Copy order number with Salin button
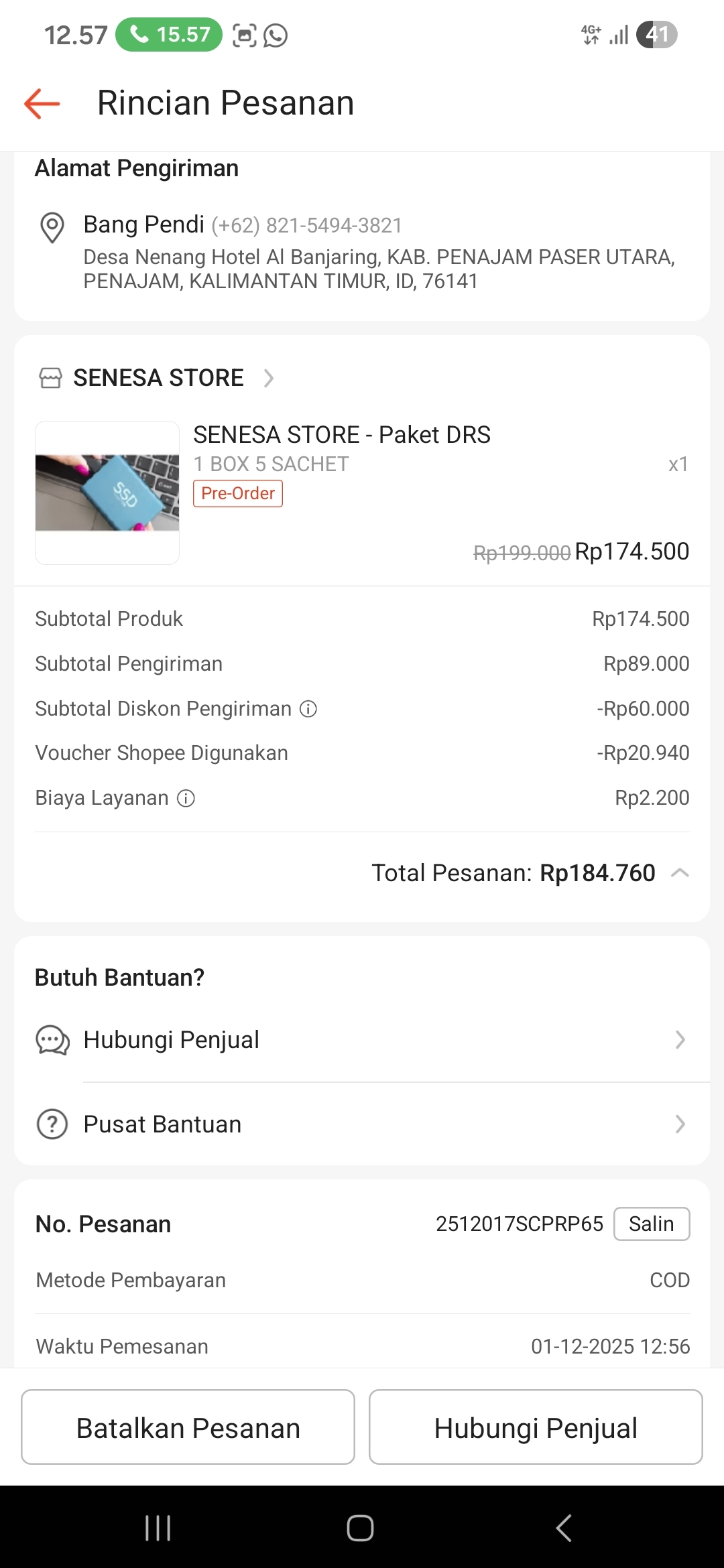724x1568 pixels. [x=651, y=1224]
